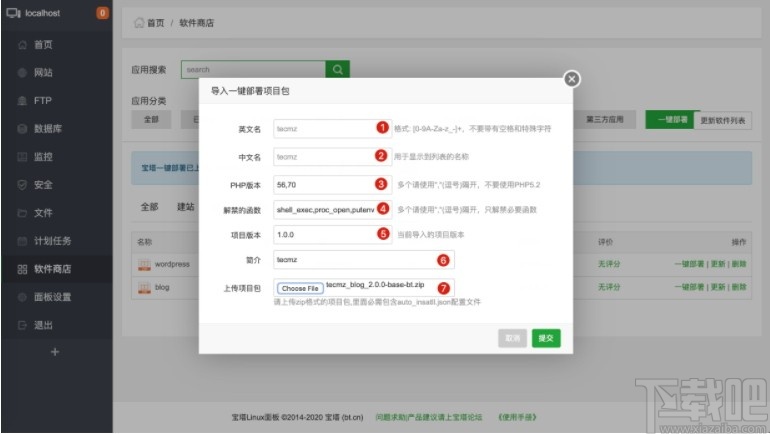
Task: Click the localhost monitor icon
Action: coord(13,13)
